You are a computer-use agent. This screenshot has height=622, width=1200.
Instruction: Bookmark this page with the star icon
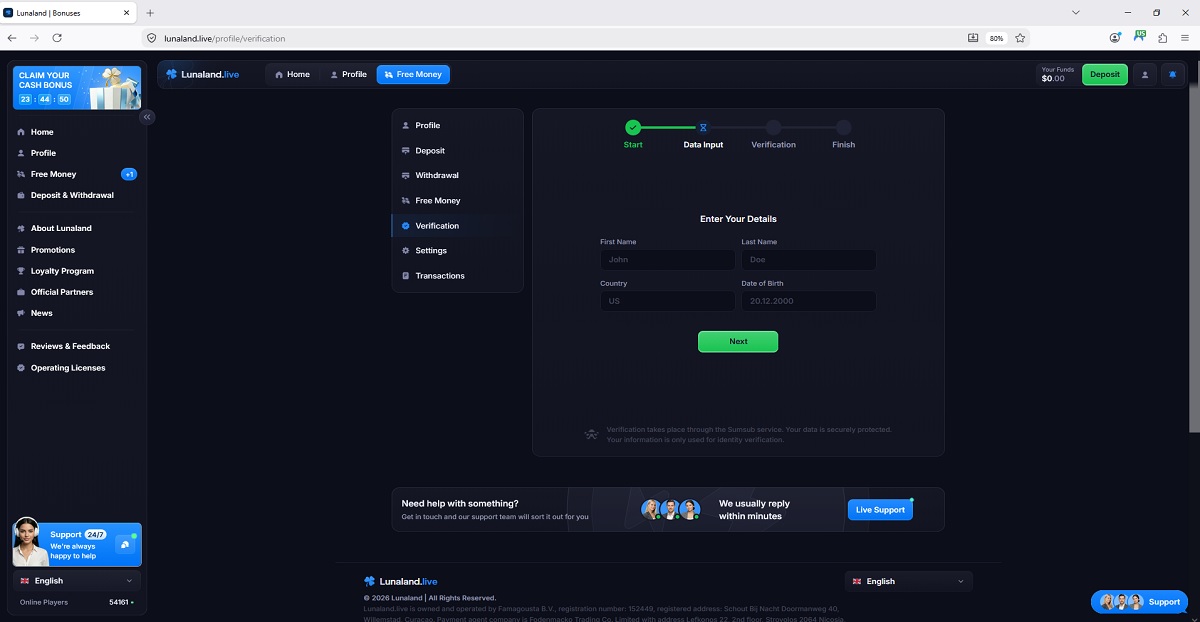1020,38
